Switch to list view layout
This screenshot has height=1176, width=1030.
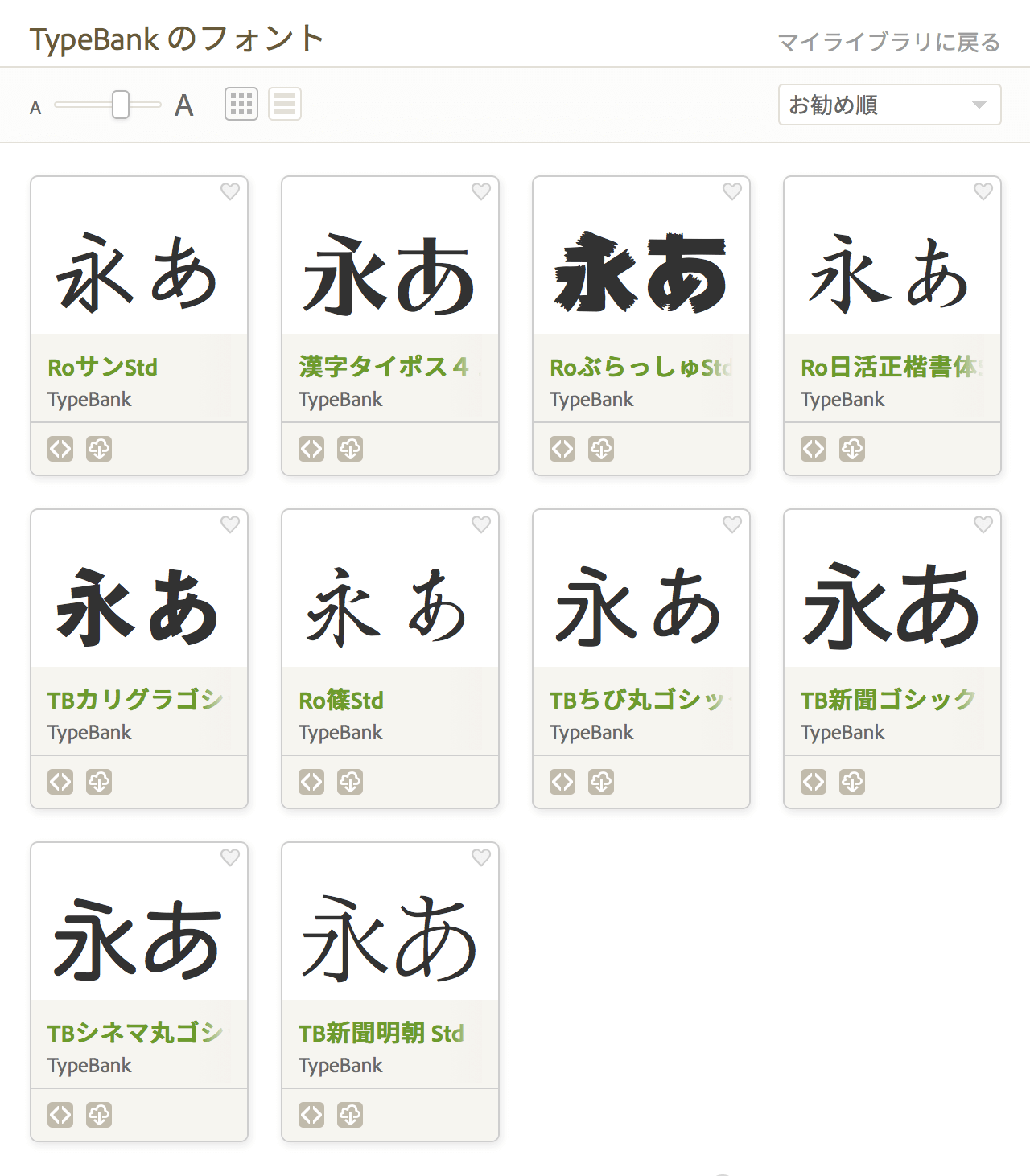(x=285, y=104)
